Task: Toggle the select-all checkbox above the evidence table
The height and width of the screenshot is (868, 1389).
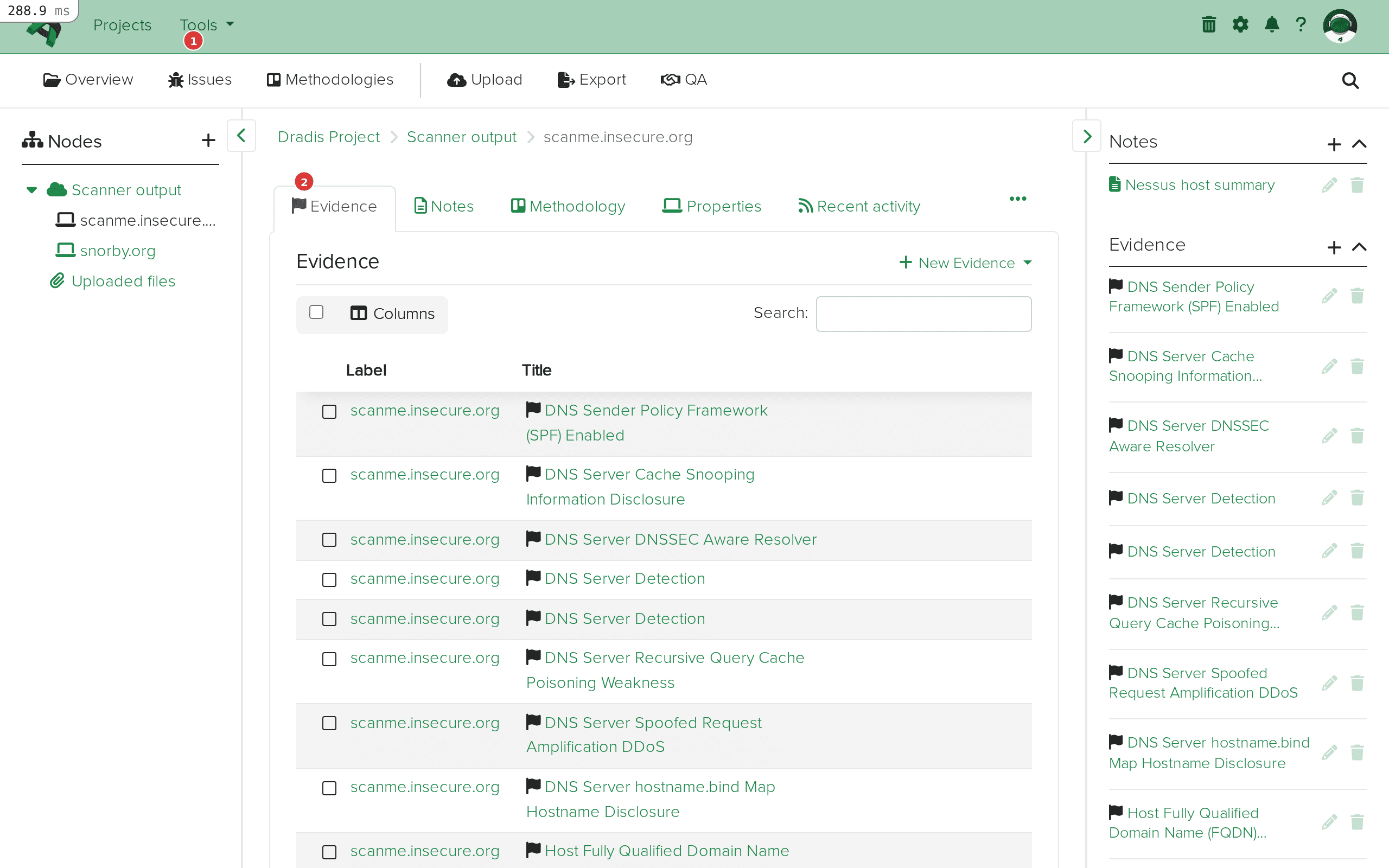Action: (316, 312)
